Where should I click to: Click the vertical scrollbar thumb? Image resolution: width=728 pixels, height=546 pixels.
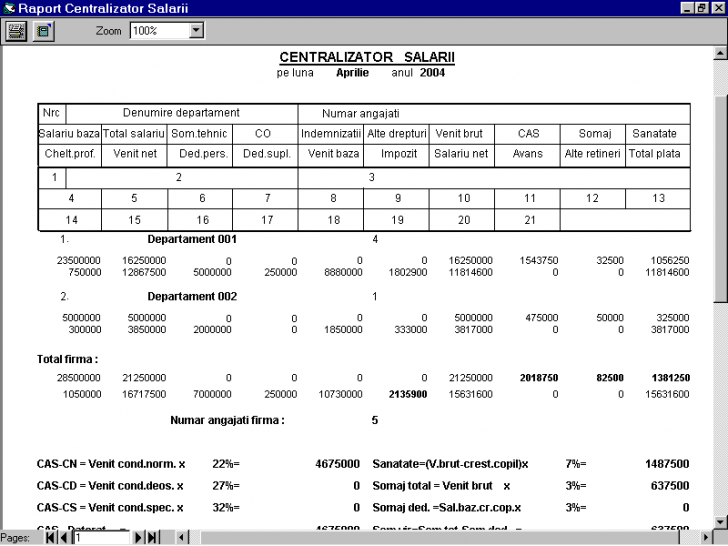tap(720, 199)
